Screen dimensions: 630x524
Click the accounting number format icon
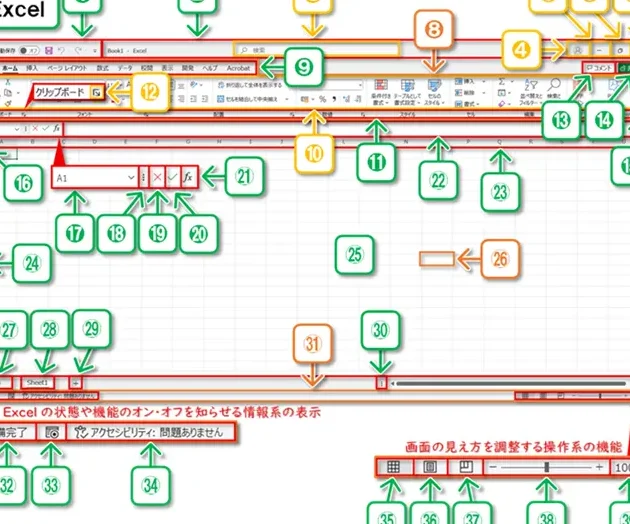(305, 99)
